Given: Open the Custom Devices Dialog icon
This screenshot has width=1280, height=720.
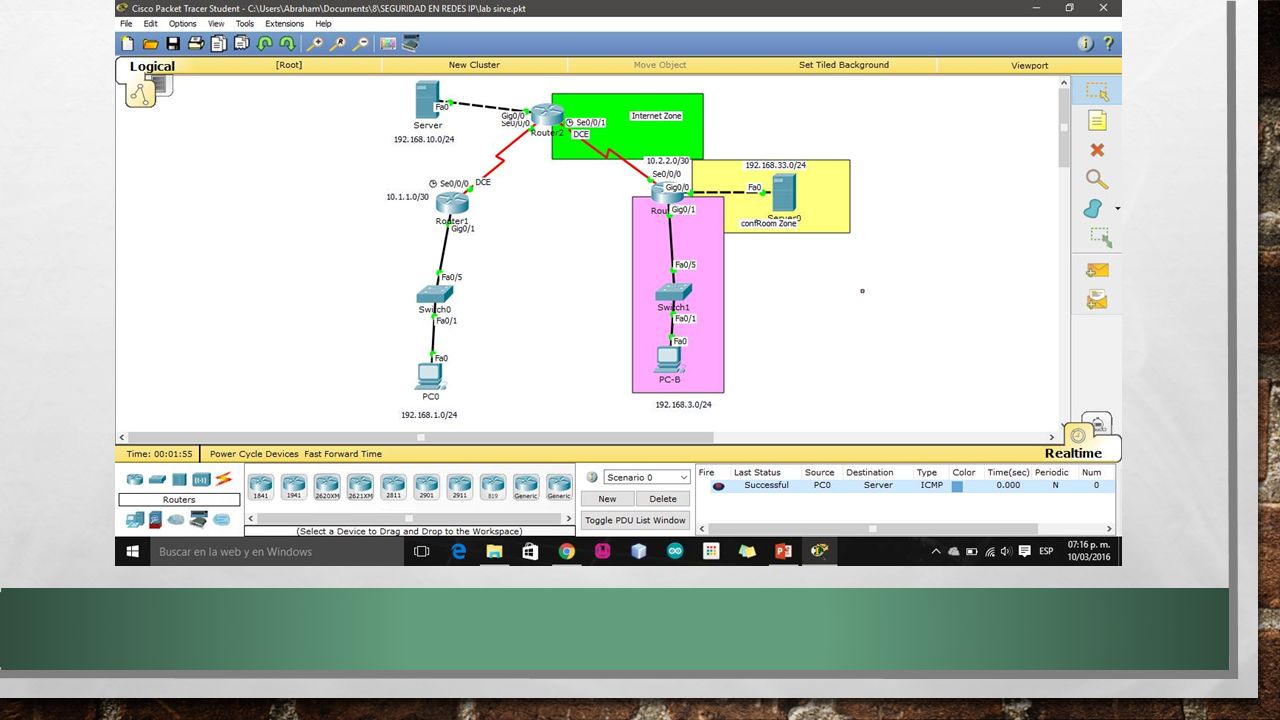Looking at the screenshot, I should click(x=410, y=44).
